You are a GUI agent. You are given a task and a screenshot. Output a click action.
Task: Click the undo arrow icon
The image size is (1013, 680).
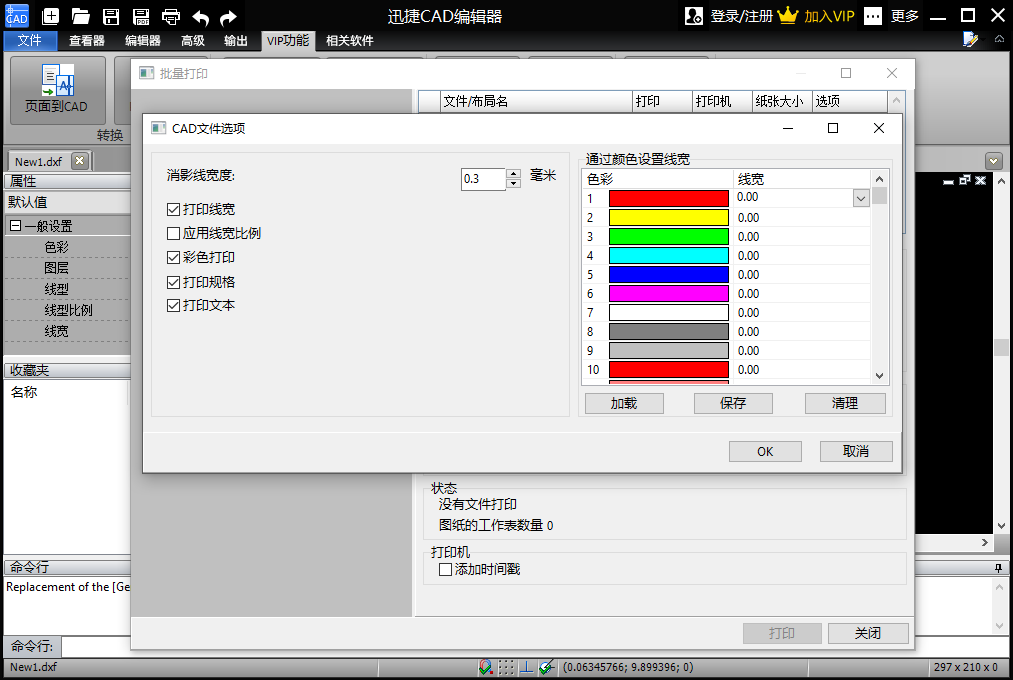tap(200, 17)
